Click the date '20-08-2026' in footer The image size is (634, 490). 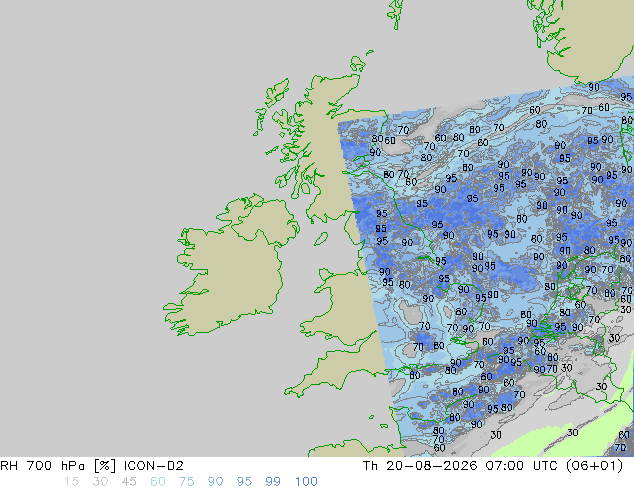pyautogui.click(x=432, y=466)
